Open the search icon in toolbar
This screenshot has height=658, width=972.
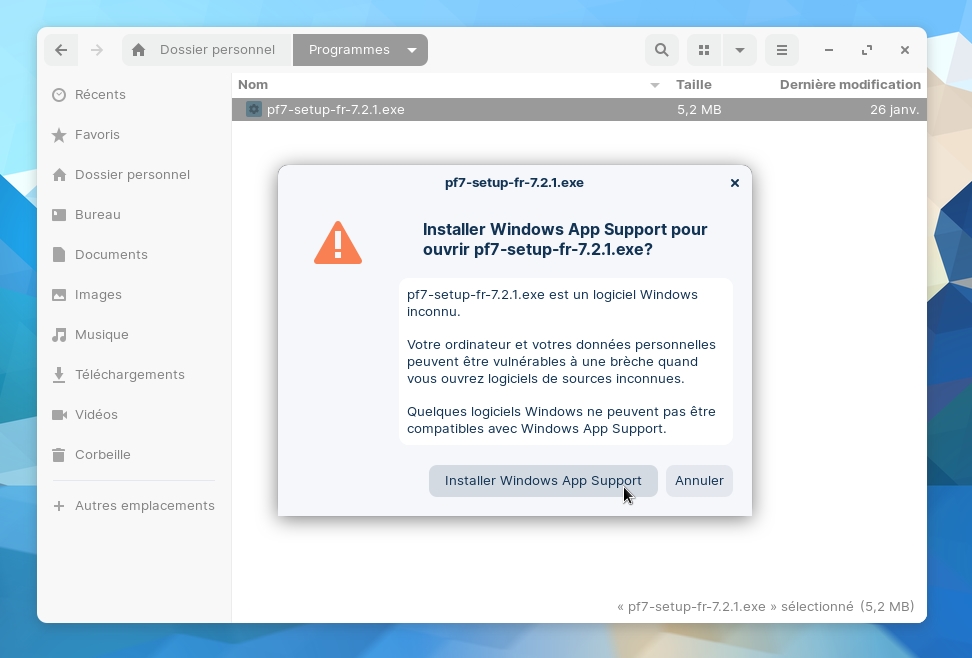[661, 50]
